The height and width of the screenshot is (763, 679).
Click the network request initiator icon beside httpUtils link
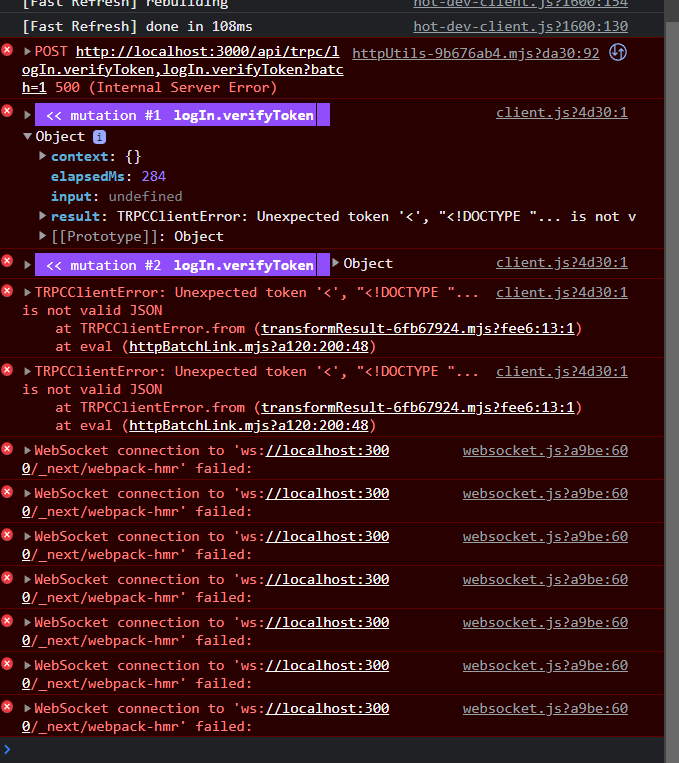[x=618, y=52]
